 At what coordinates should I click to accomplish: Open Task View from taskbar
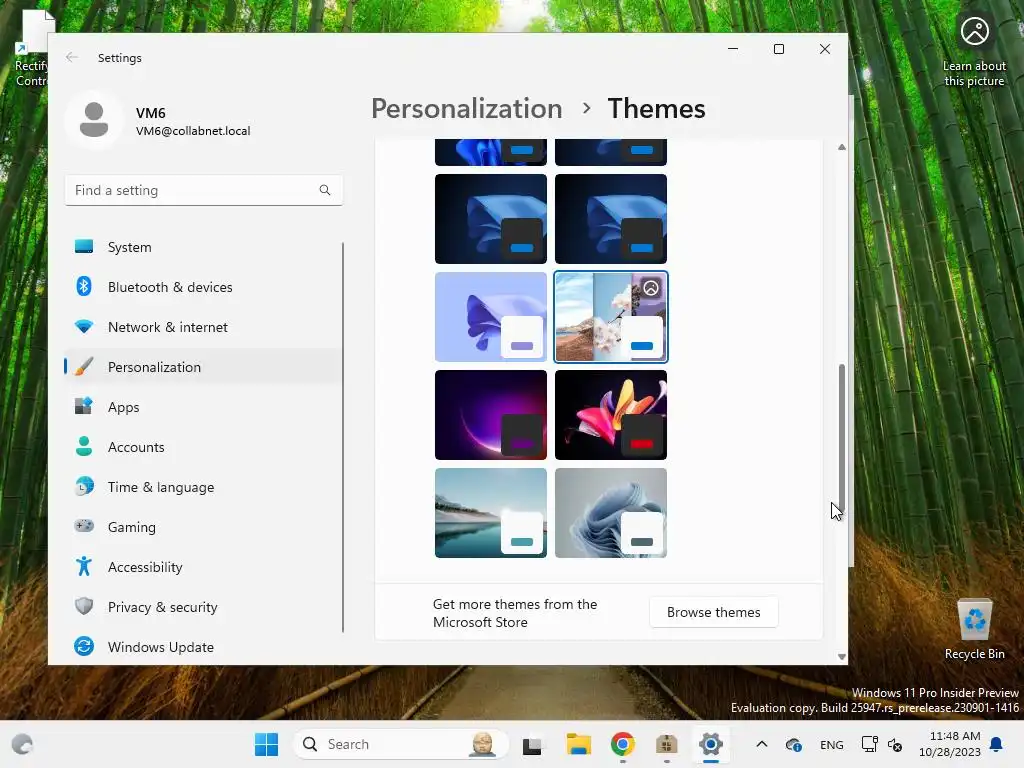click(532, 744)
